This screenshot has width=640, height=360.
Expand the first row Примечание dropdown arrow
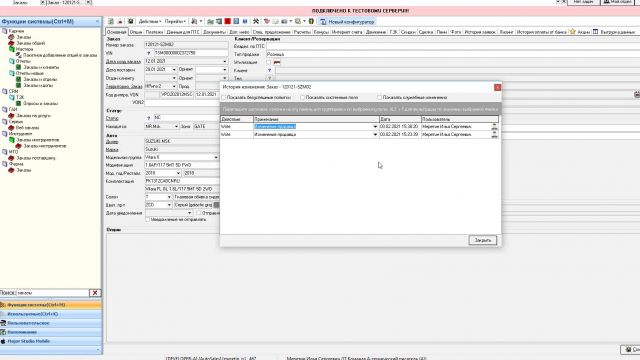pos(375,127)
